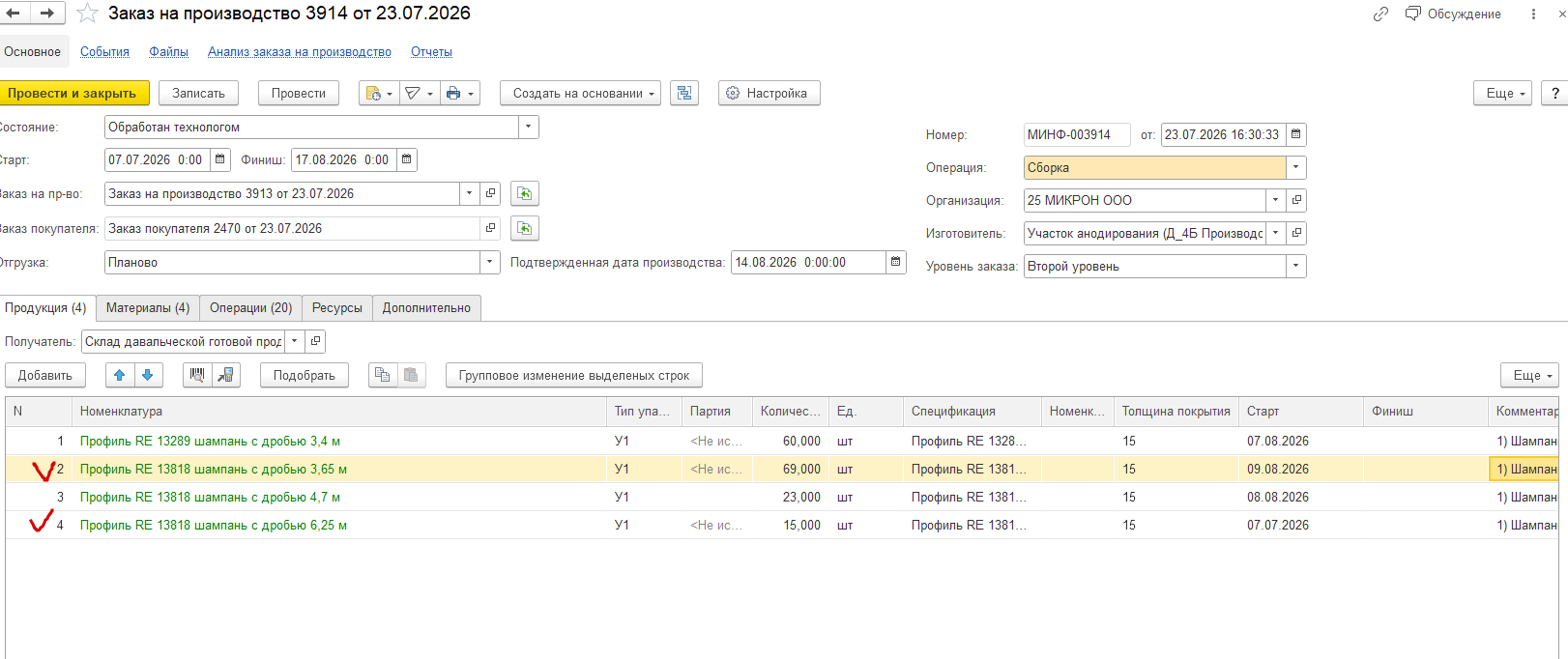
Task: Open the funnel filter icon menu
Action: point(418,93)
